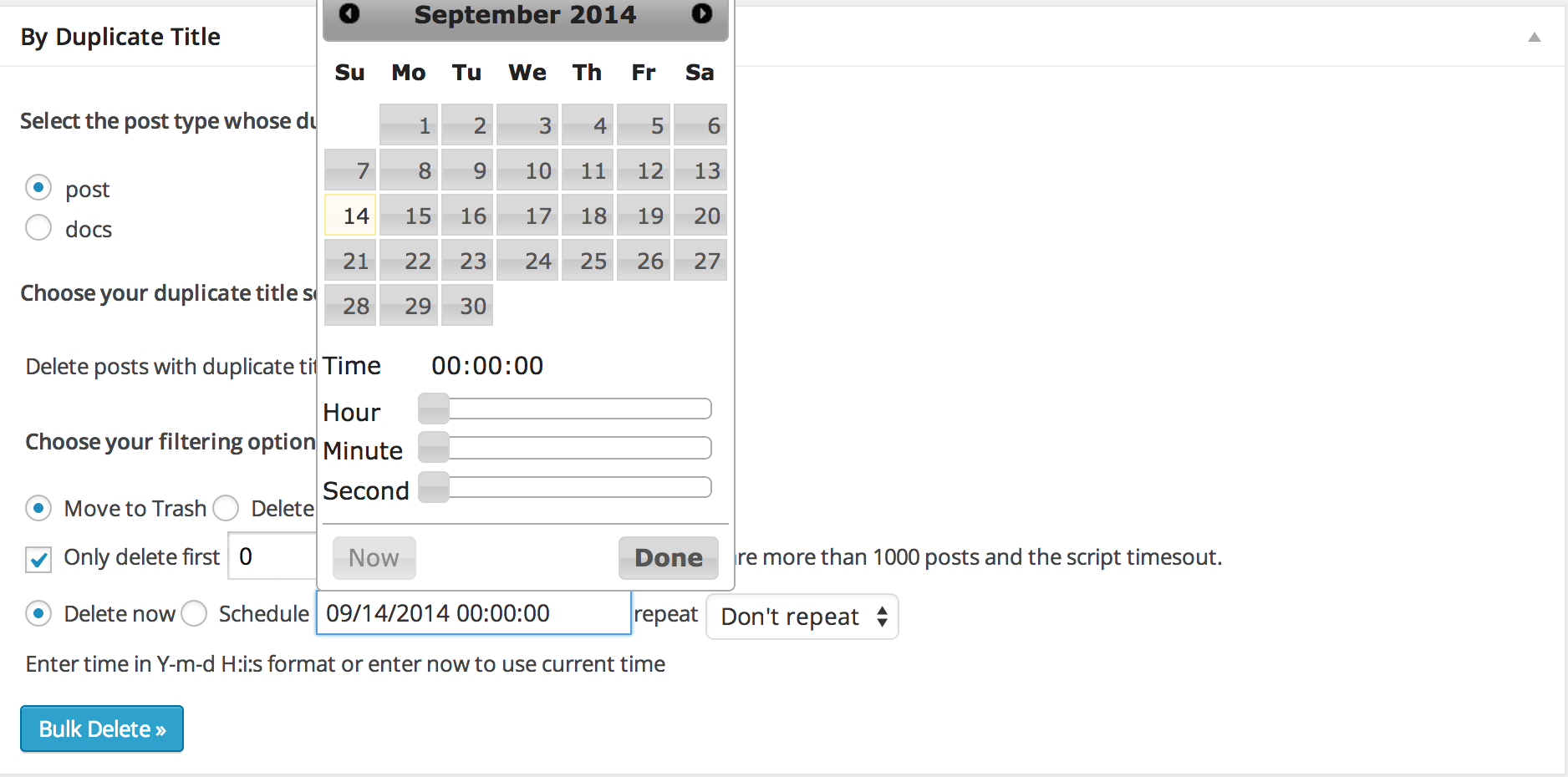Select September 27 in the datepicker

click(x=700, y=260)
